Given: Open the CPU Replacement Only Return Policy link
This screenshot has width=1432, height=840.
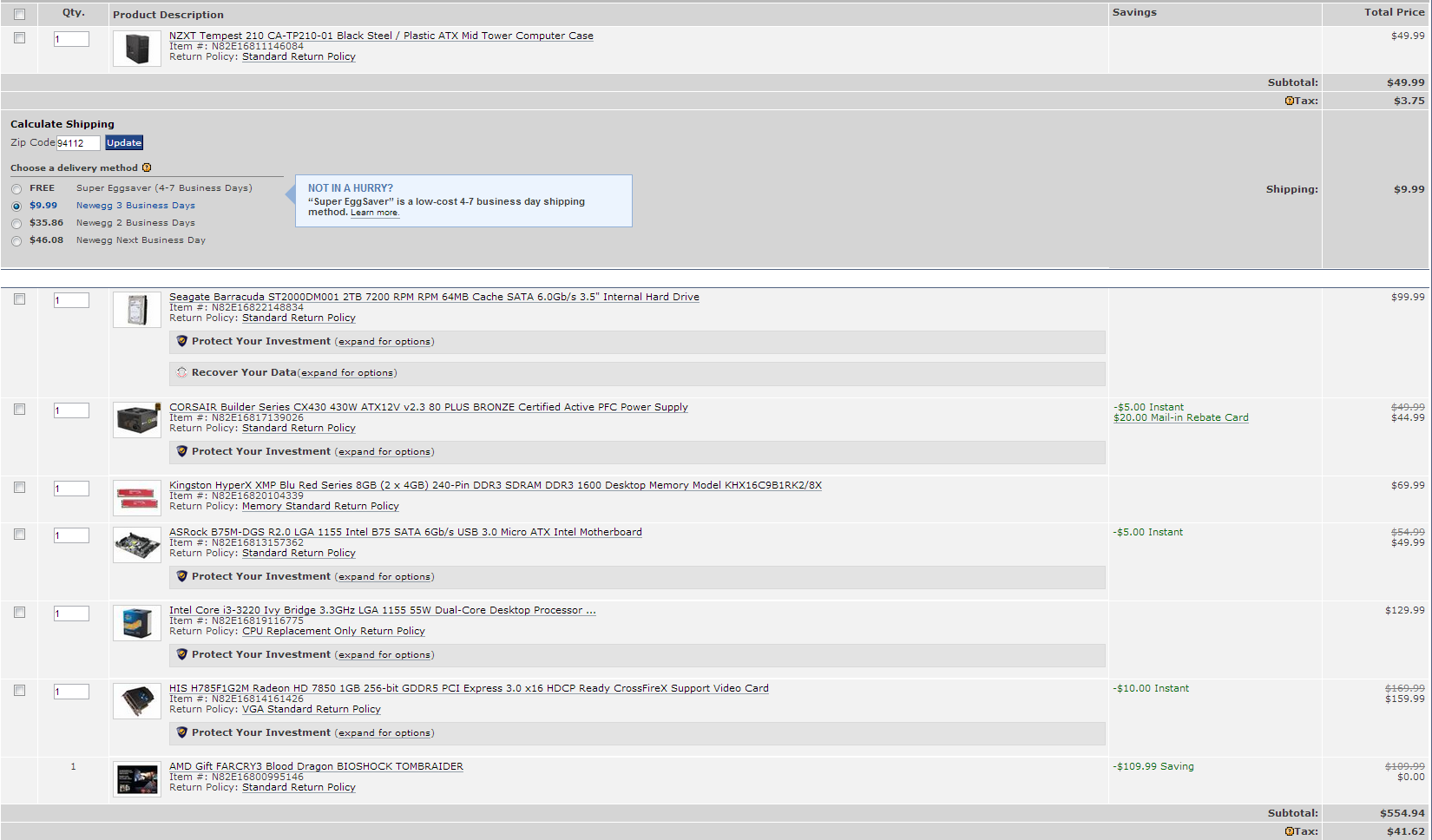Looking at the screenshot, I should tap(333, 631).
